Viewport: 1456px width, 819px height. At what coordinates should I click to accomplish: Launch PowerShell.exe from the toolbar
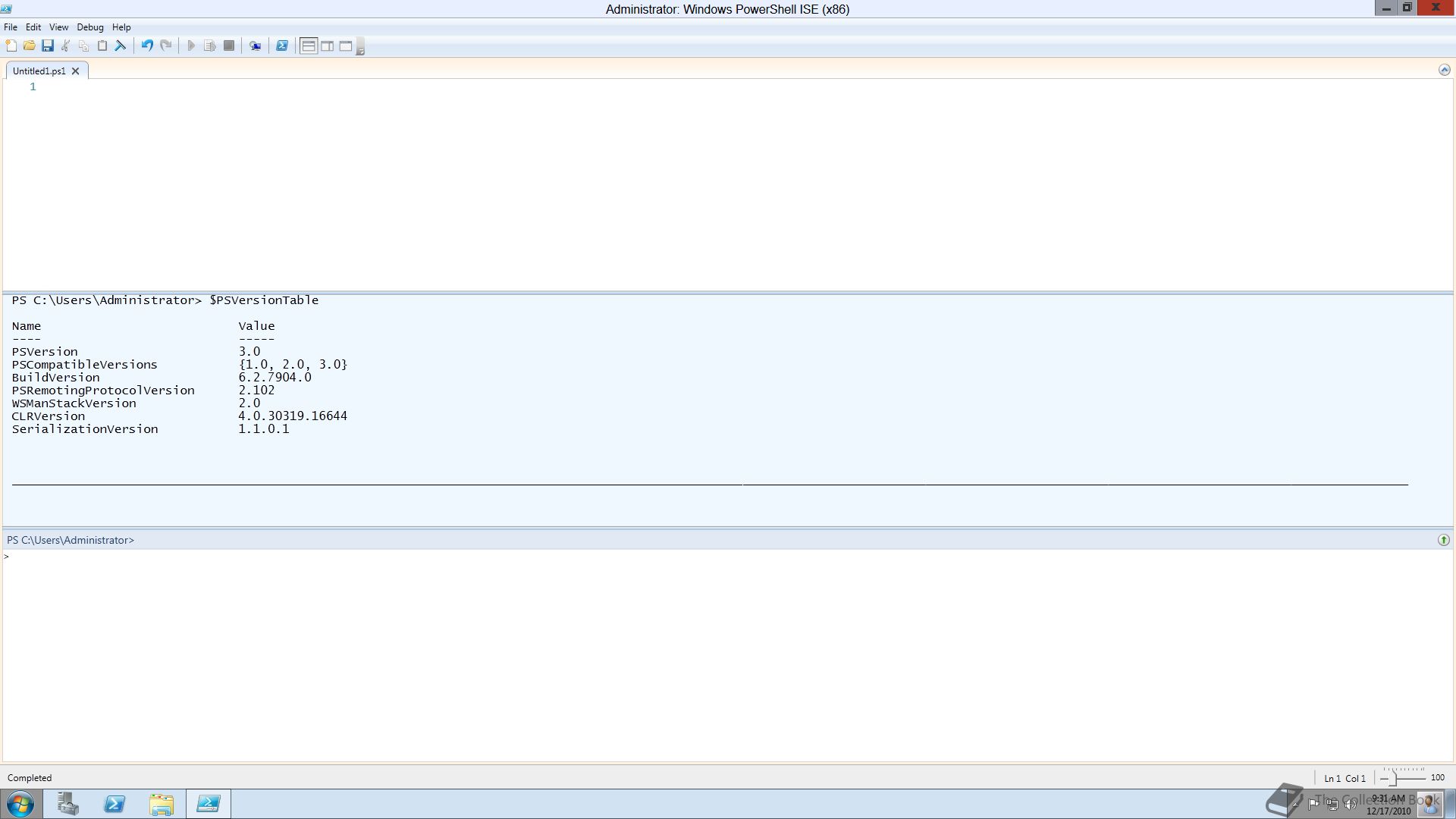click(x=281, y=45)
